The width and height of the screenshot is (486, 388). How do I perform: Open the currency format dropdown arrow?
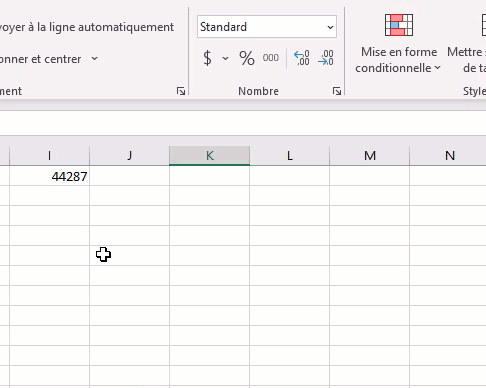click(x=226, y=59)
